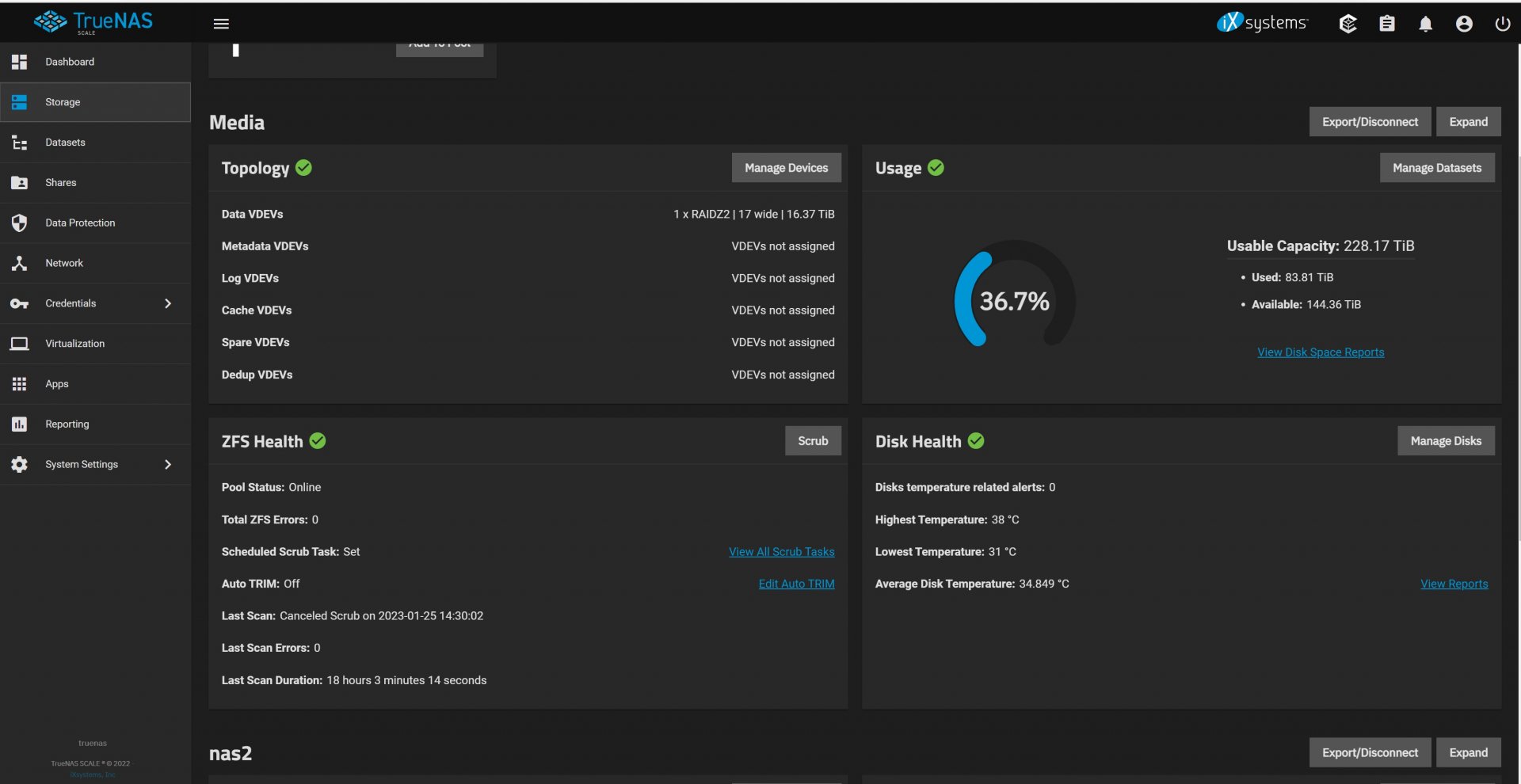This screenshot has height=784, width=1521.
Task: Click the hamburger menu toggle icon
Action: click(x=221, y=24)
